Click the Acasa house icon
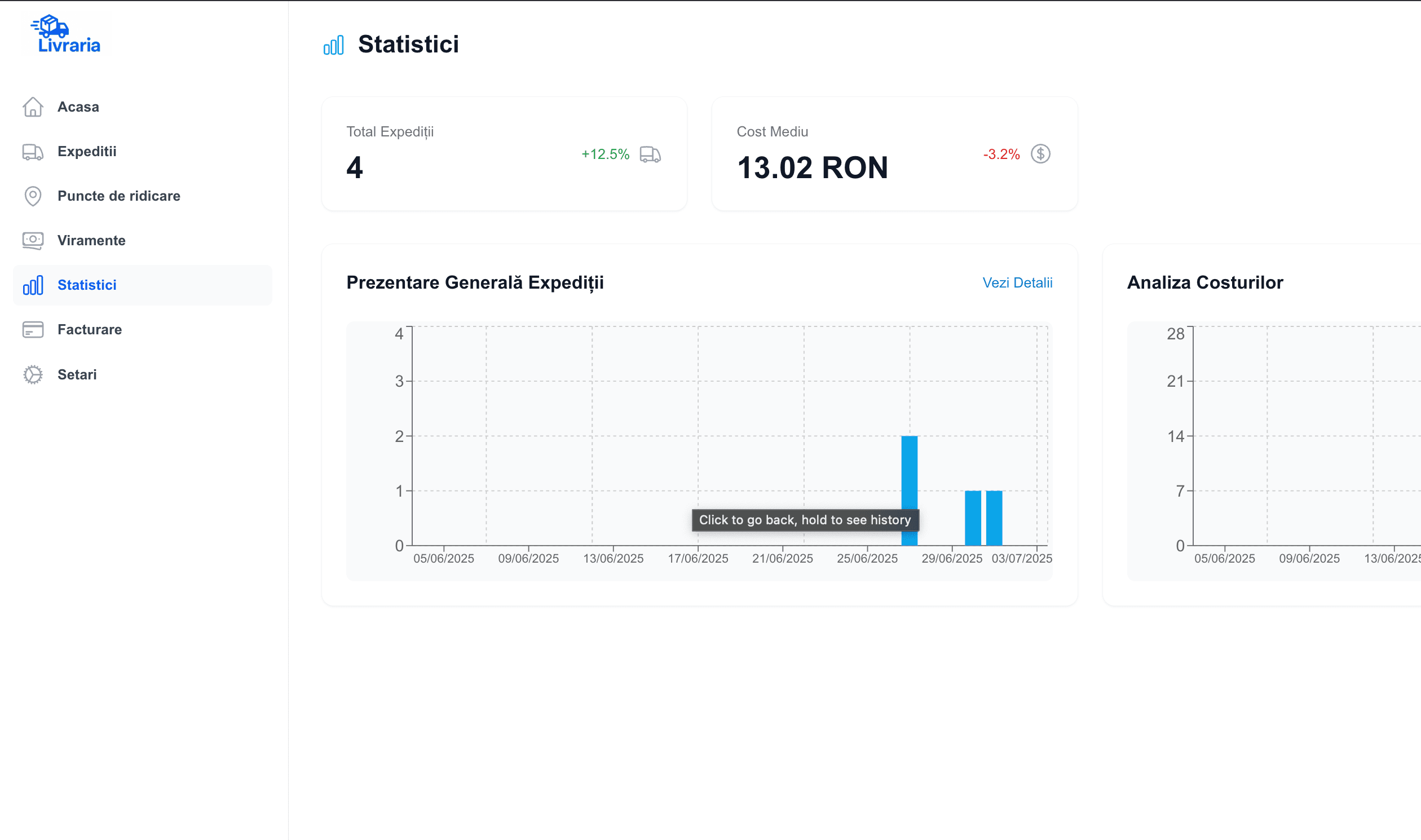 tap(33, 107)
